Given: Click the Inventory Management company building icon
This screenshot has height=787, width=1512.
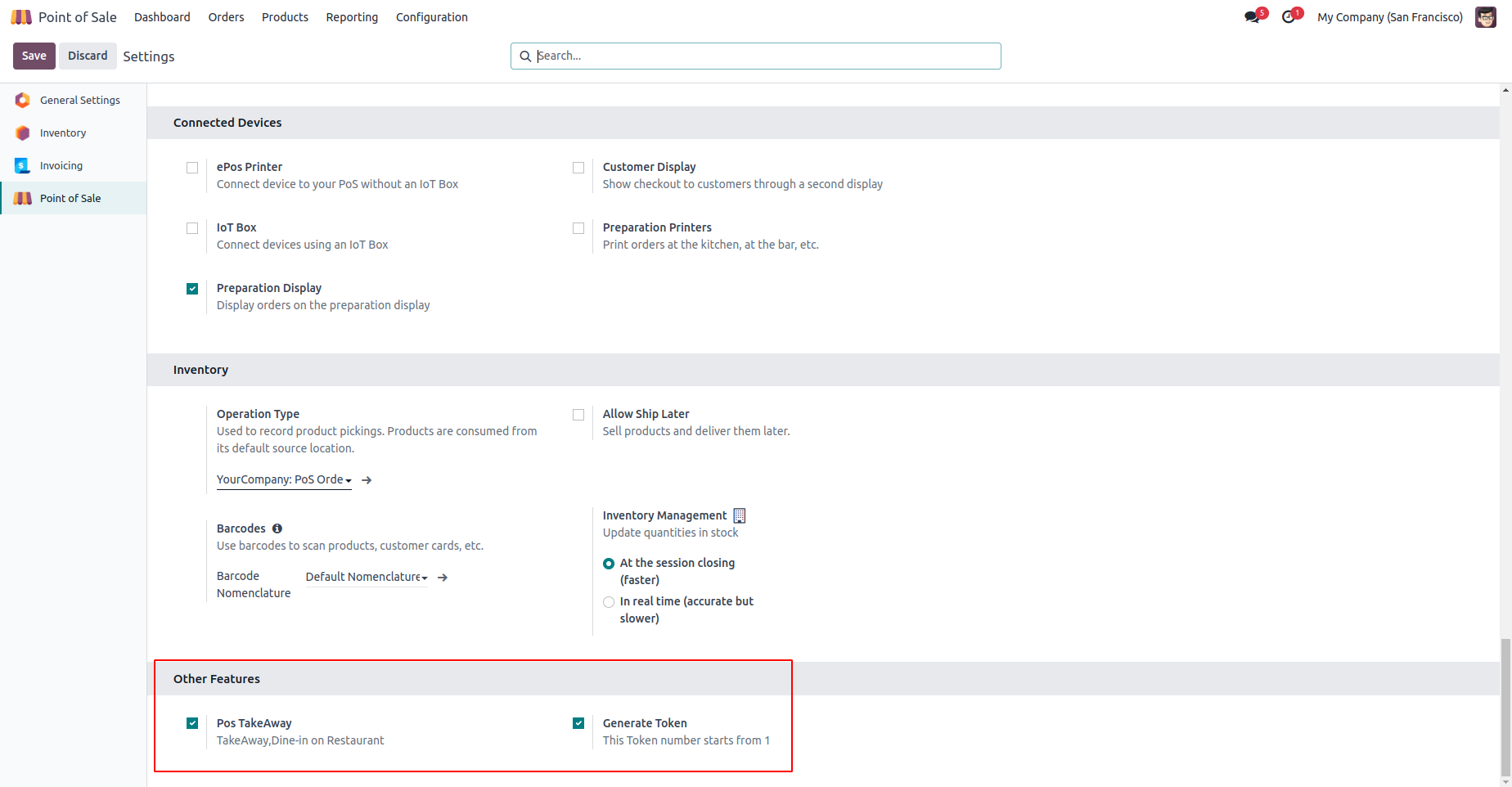Looking at the screenshot, I should click(740, 515).
